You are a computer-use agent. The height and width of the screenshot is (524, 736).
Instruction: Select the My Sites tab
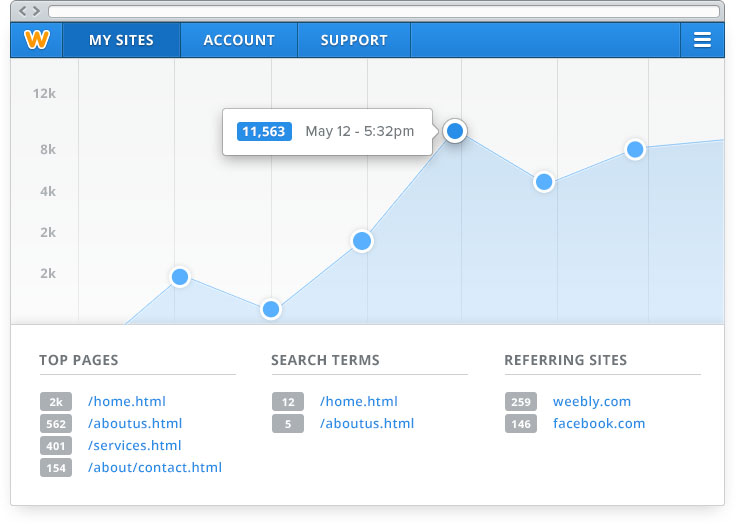[x=121, y=40]
